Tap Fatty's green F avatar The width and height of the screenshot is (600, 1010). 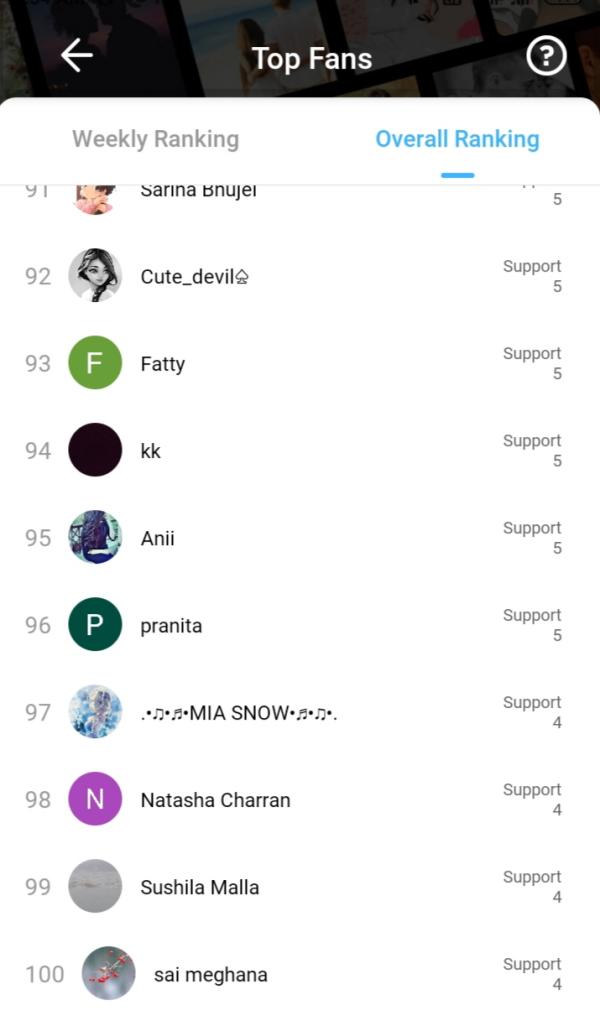95,363
